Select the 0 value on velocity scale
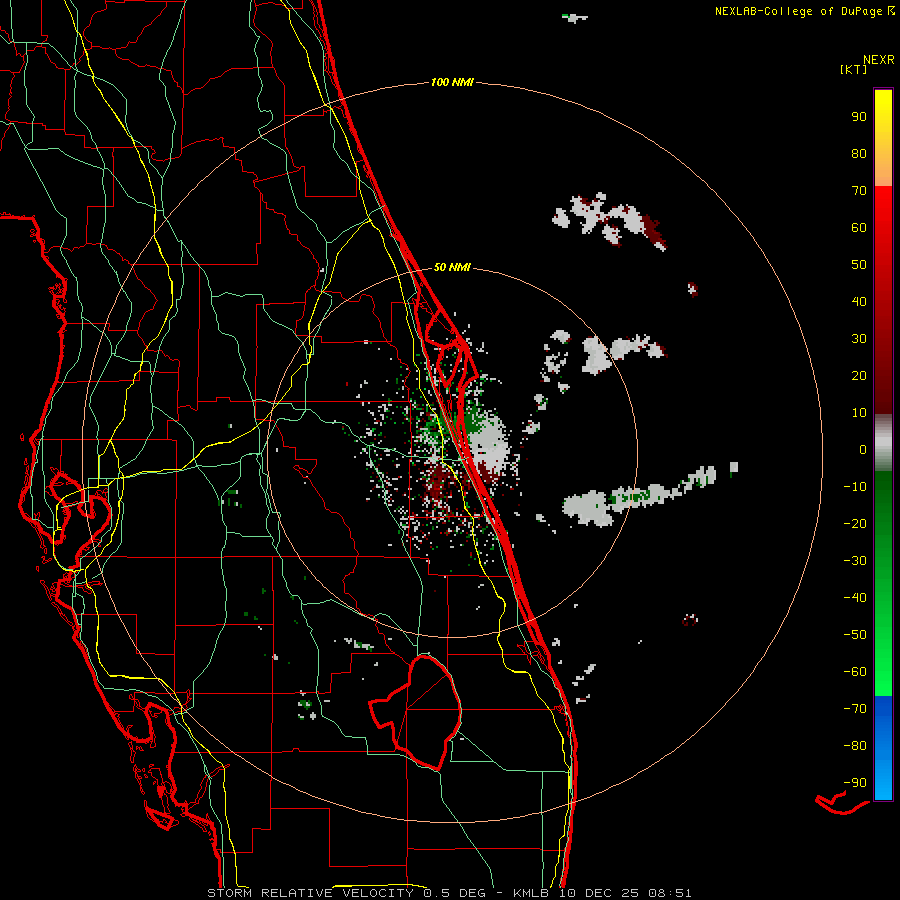The image size is (900, 900). click(x=863, y=450)
